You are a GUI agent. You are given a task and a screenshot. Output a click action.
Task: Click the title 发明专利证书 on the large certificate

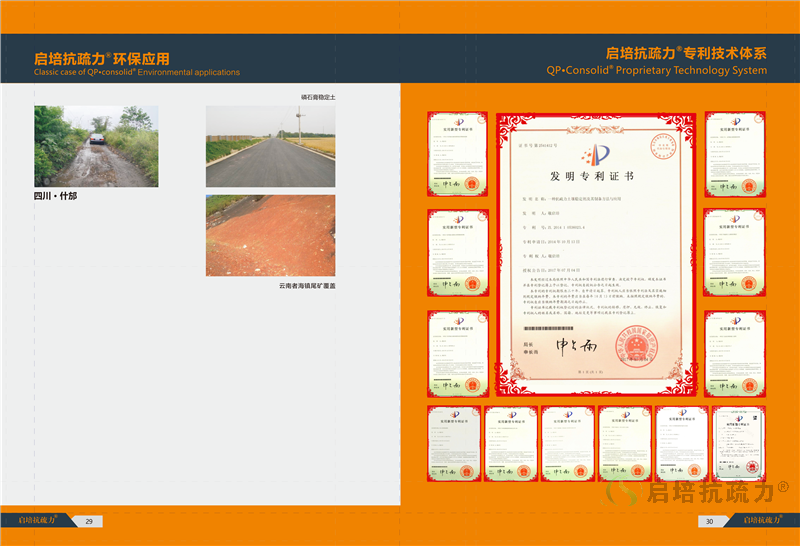[592, 176]
